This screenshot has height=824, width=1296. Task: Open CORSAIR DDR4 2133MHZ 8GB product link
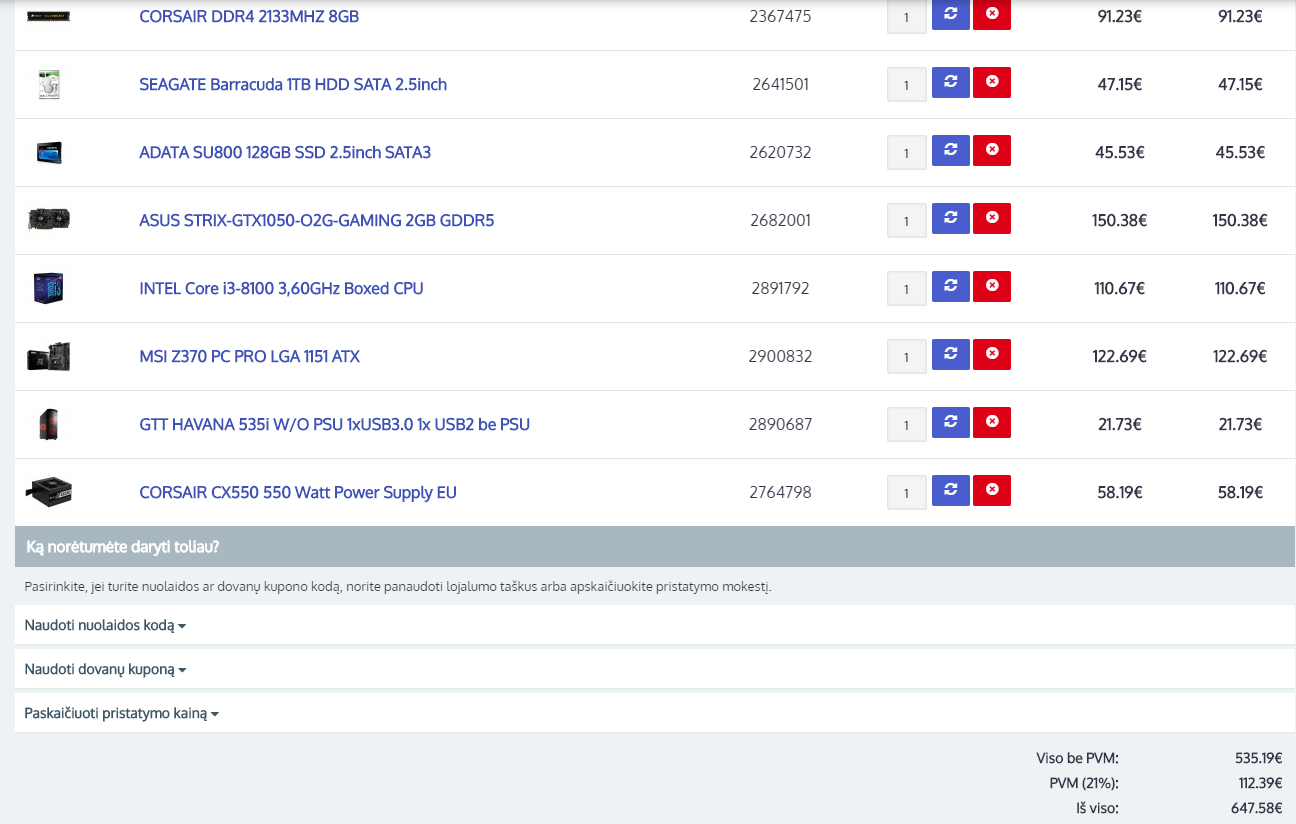(x=249, y=16)
